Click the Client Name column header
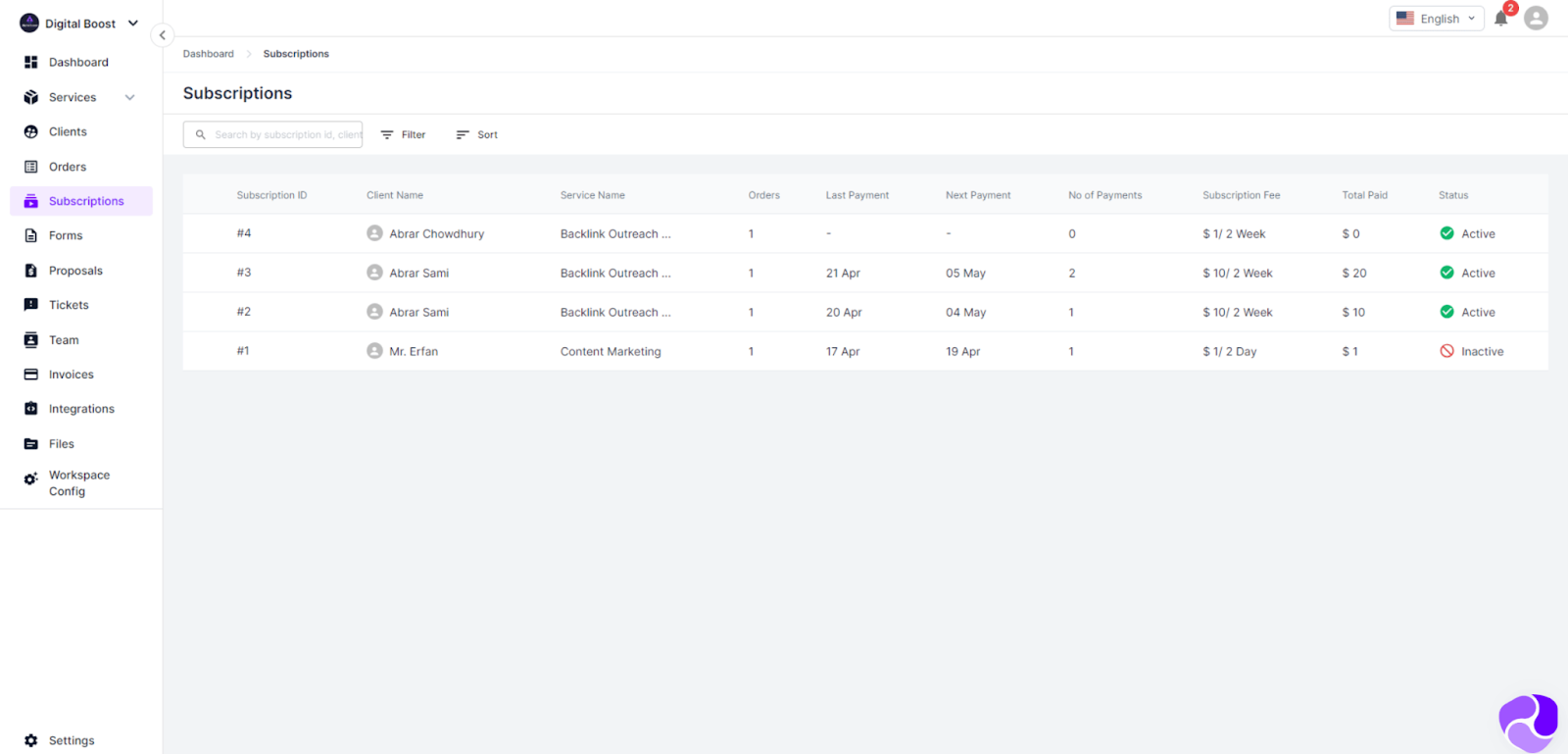Image resolution: width=1568 pixels, height=754 pixels. click(395, 195)
